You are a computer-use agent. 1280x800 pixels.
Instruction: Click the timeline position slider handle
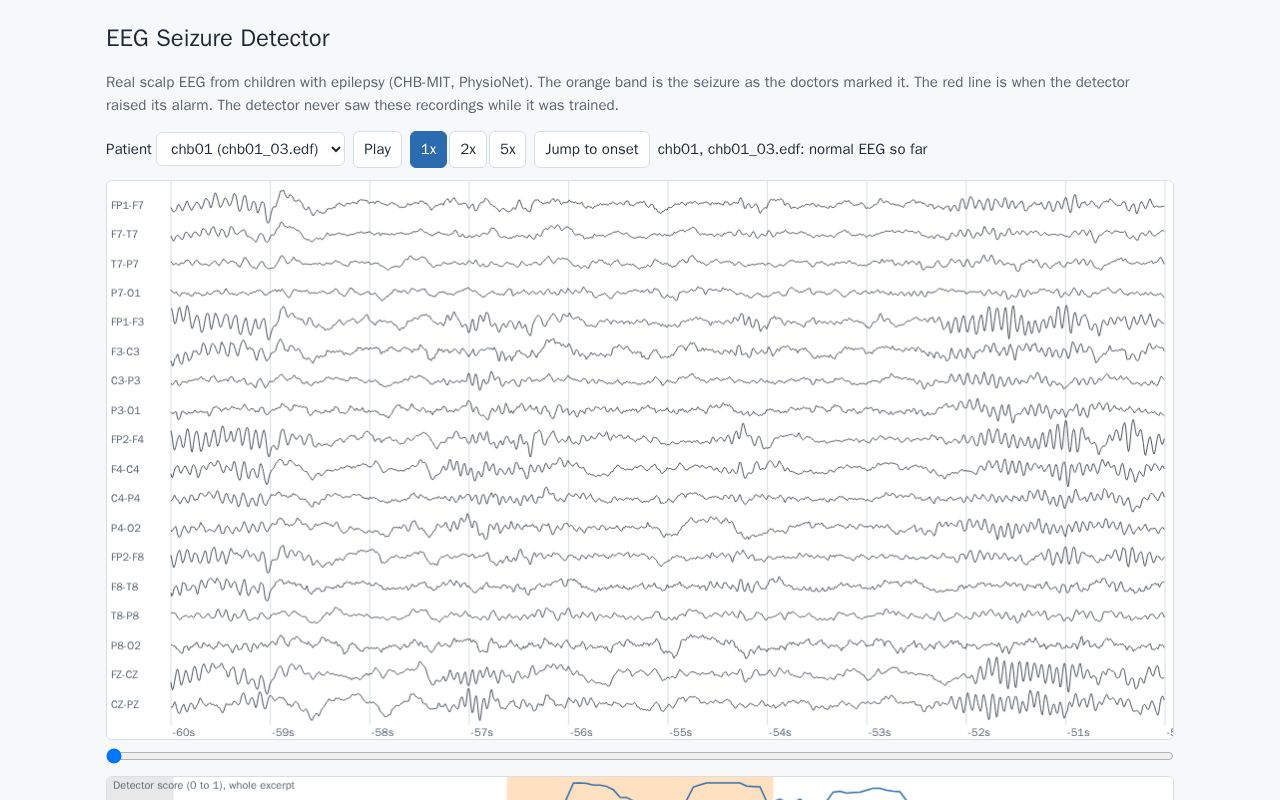click(x=114, y=756)
